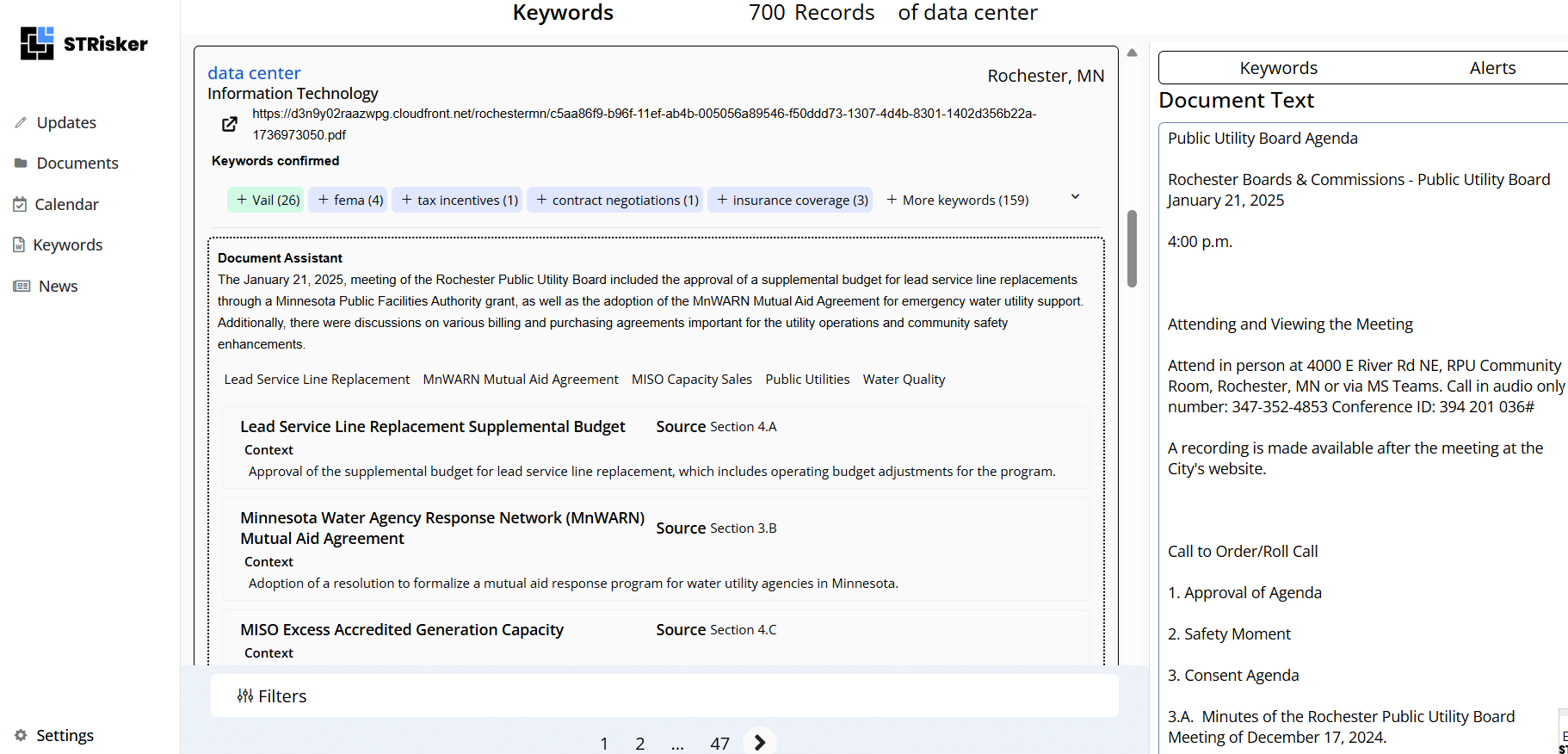Screen dimensions: 1568x754
Task: Open the data center record title
Action: pyautogui.click(x=254, y=73)
